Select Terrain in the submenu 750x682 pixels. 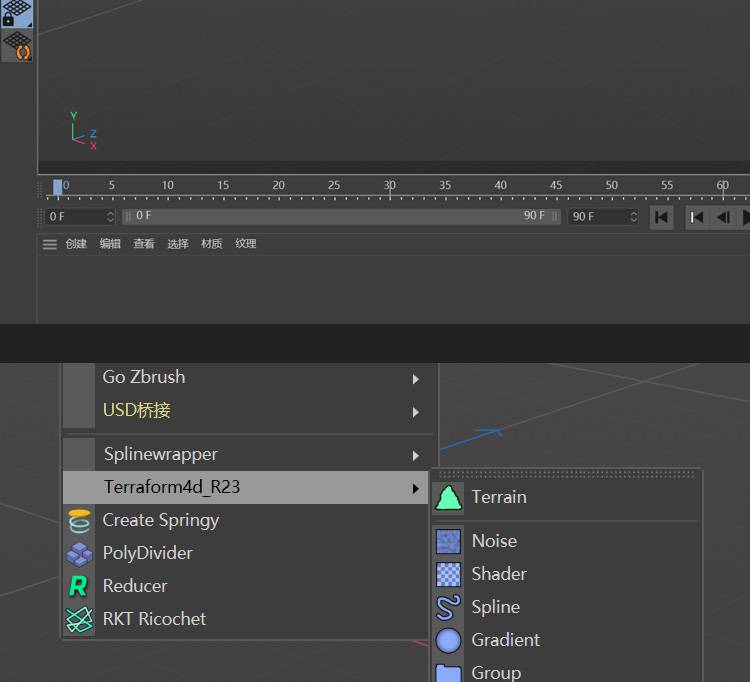566,497
